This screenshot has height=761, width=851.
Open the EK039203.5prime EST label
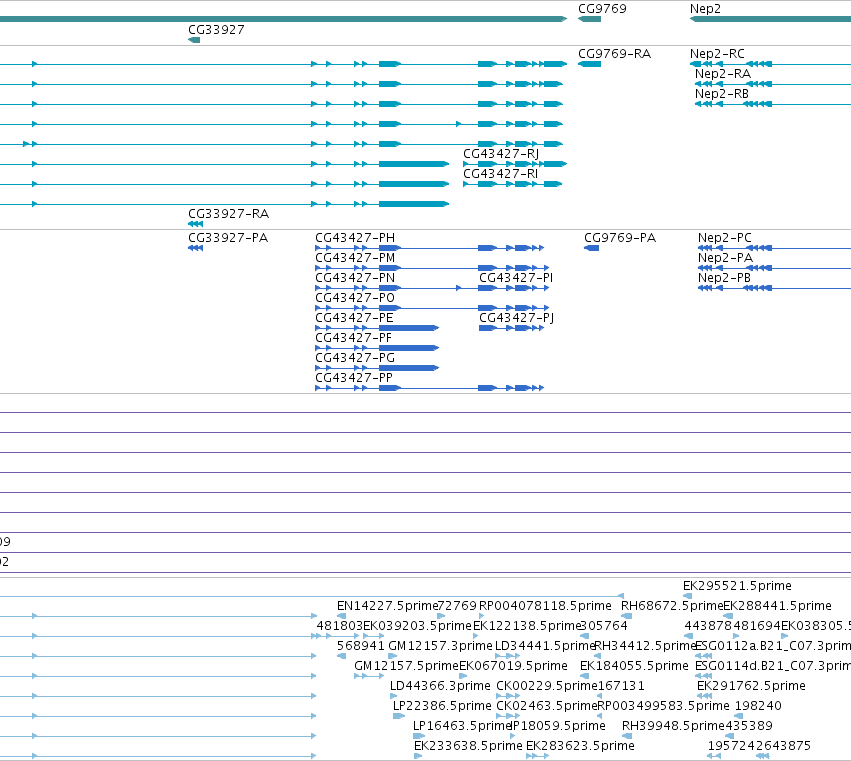tap(417, 626)
